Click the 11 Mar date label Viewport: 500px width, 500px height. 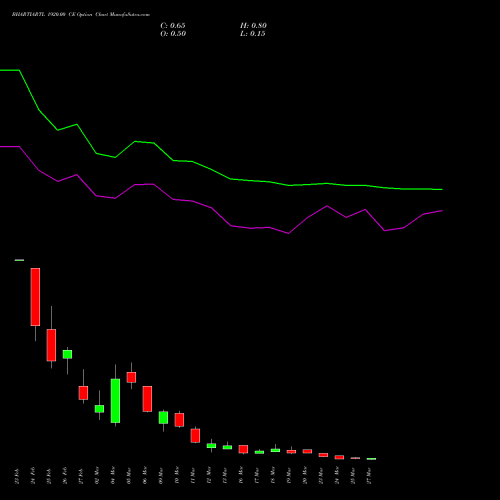(193, 475)
